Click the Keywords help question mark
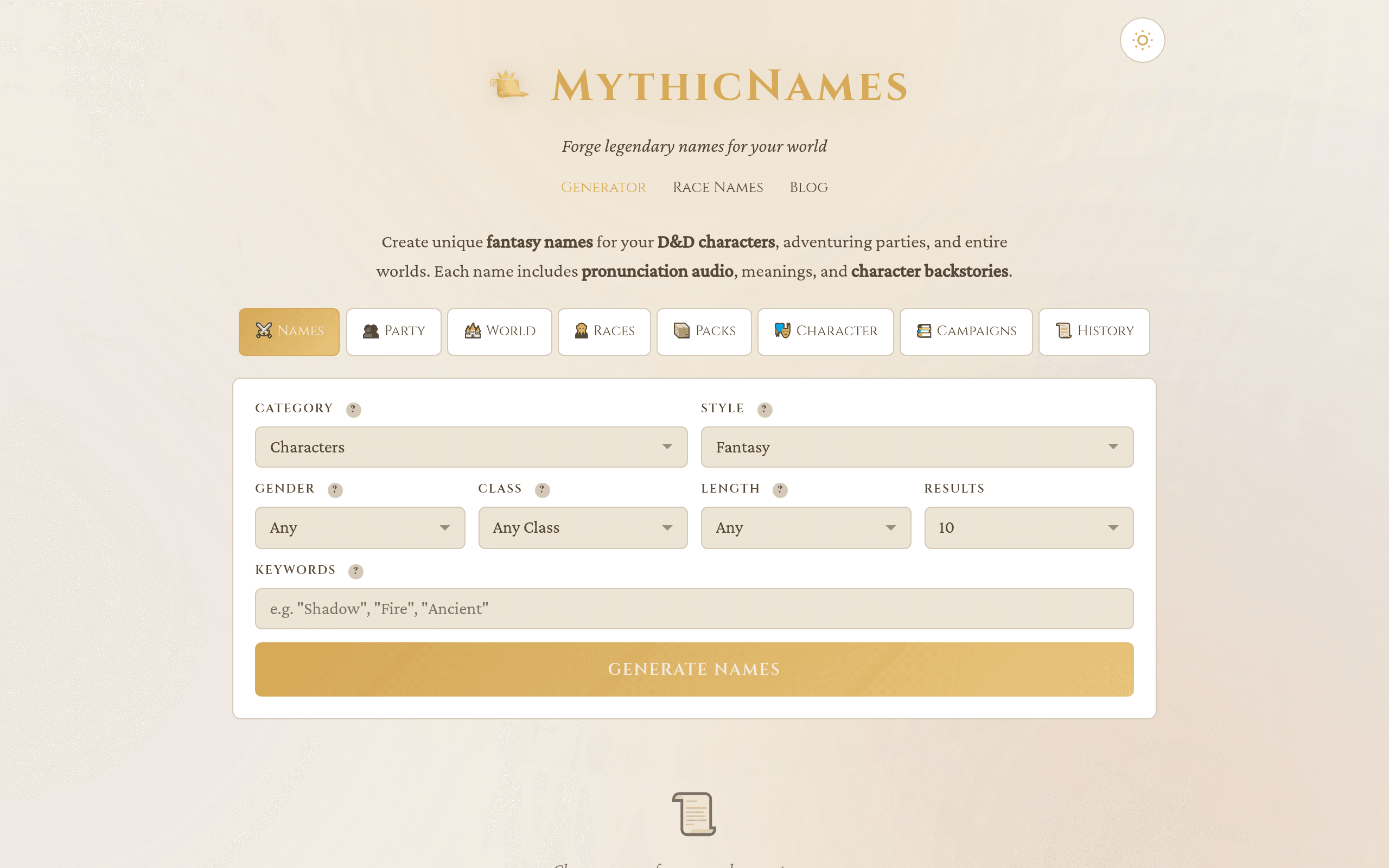1389x868 pixels. pyautogui.click(x=356, y=571)
